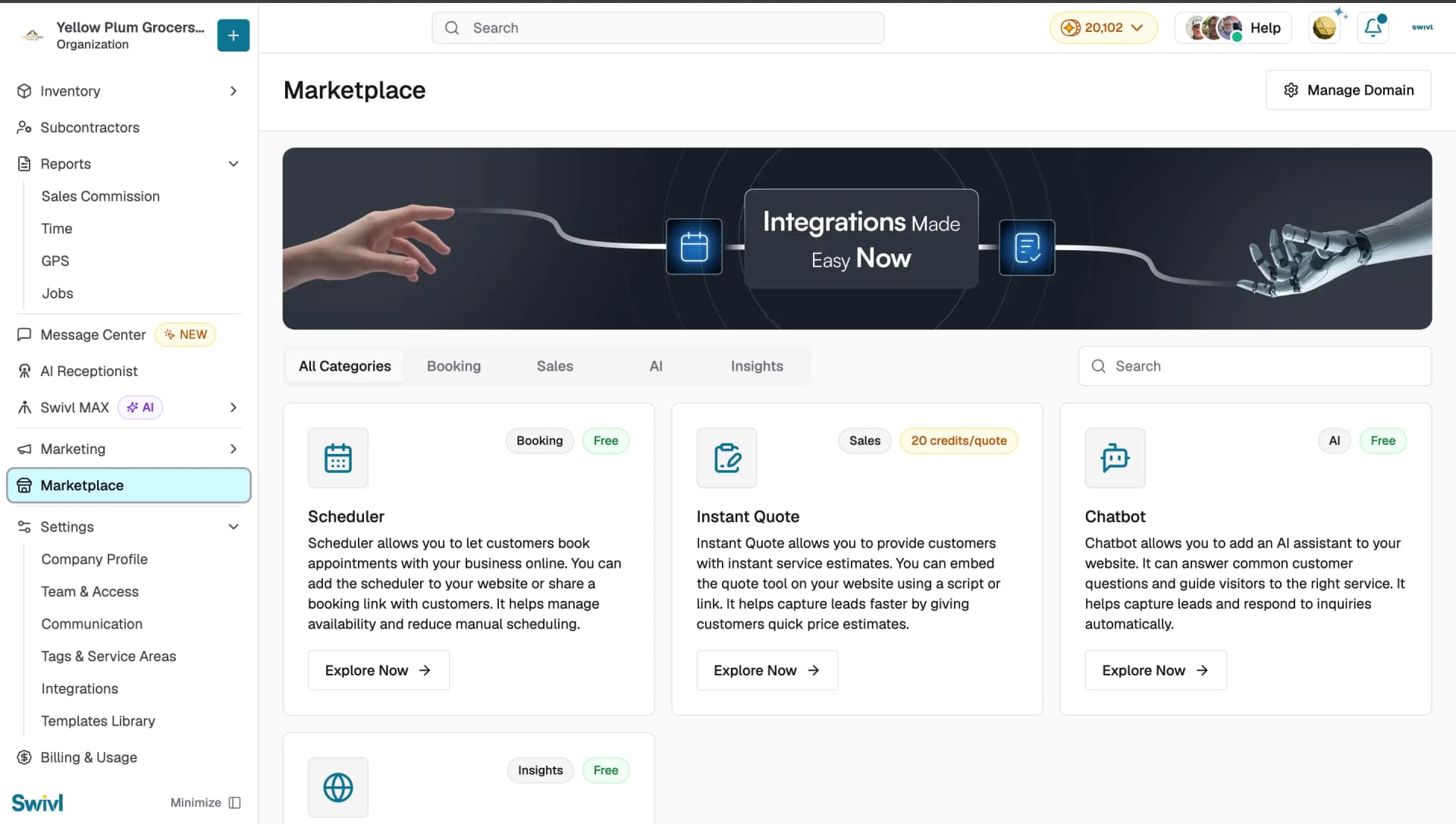Click the top global Search field
The image size is (1456, 824).
(657, 28)
